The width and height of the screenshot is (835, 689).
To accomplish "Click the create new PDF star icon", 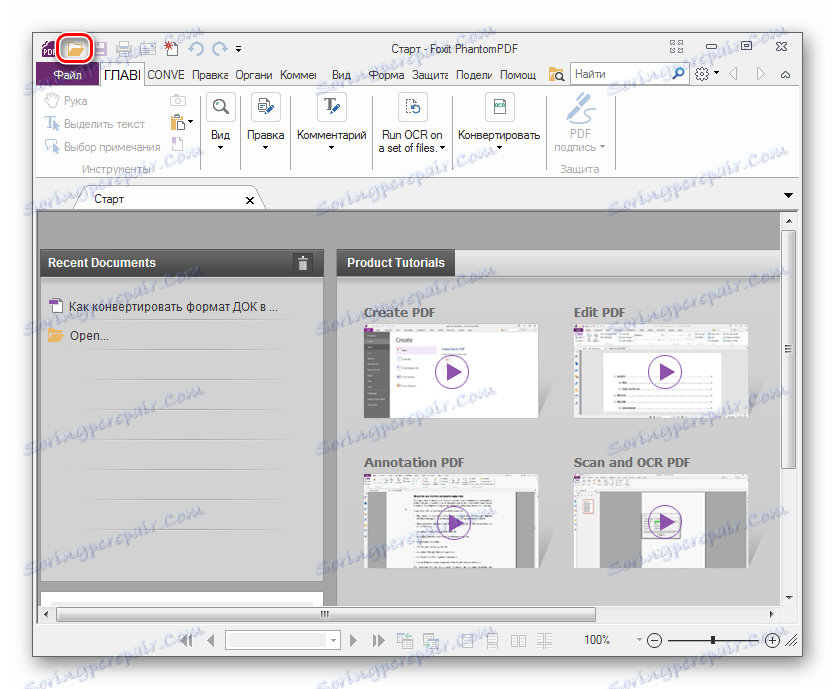I will click(x=171, y=48).
